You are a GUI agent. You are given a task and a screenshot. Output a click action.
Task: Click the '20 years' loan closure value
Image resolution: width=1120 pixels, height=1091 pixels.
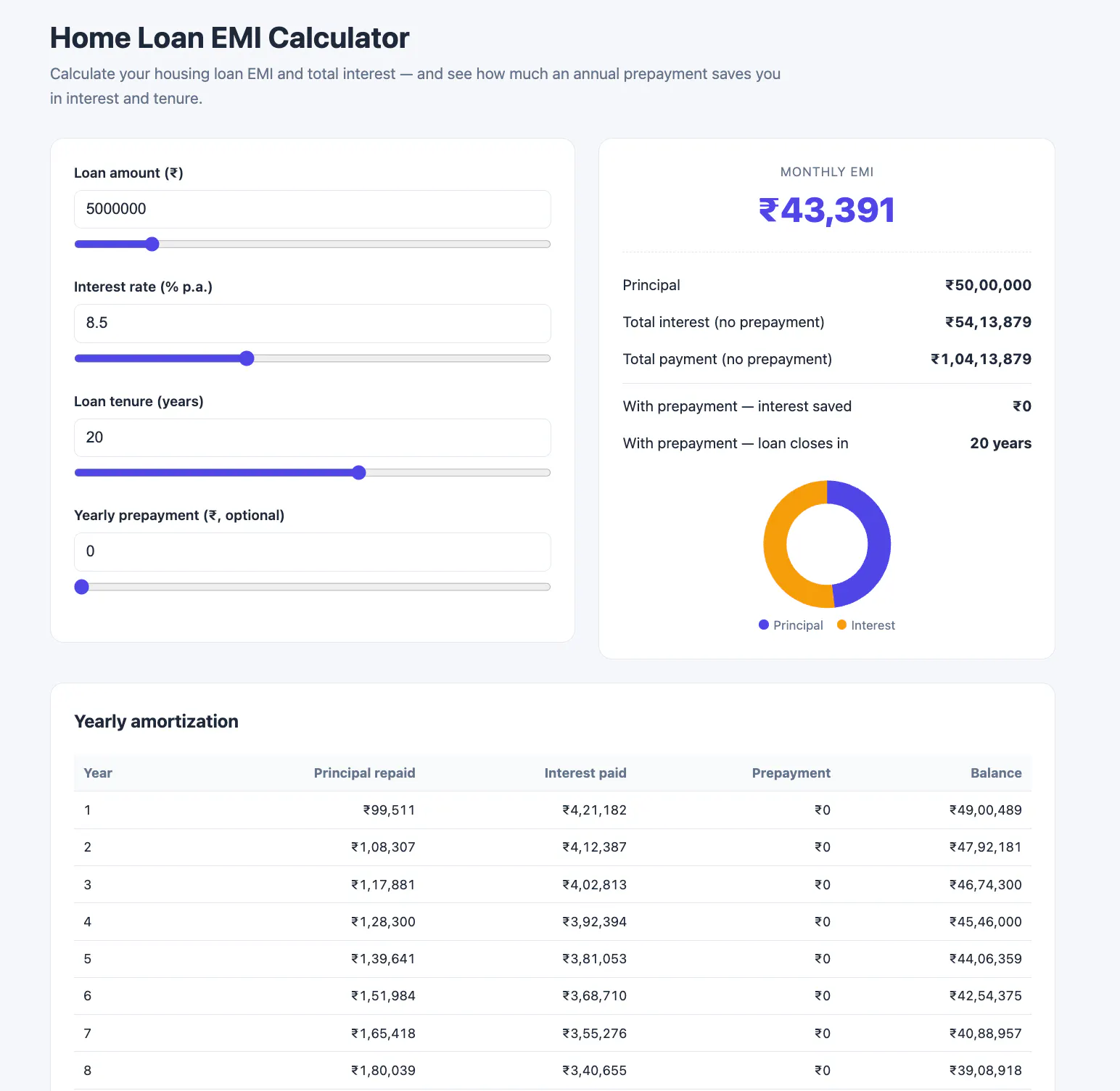(x=1001, y=443)
